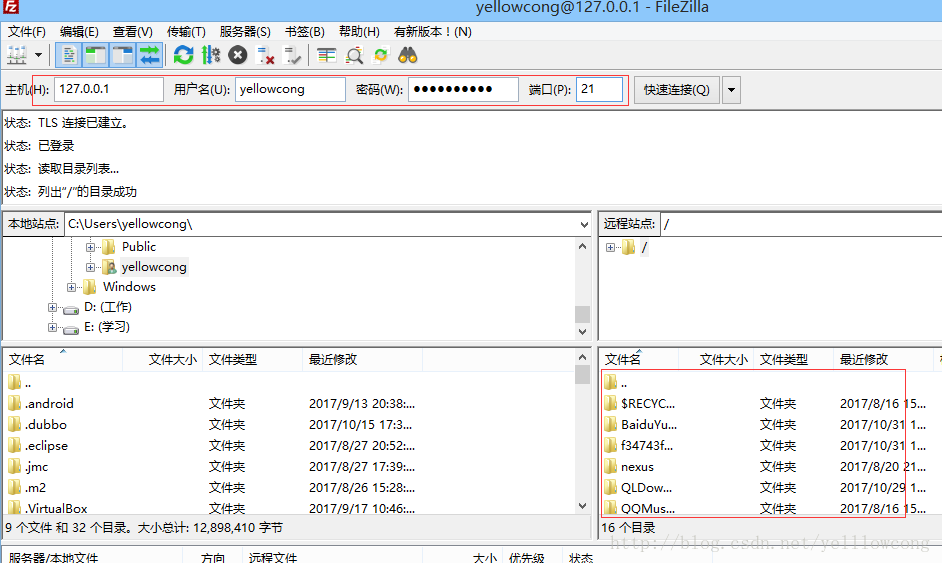The height and width of the screenshot is (563, 942).
Task: Expand the D: (工作) drive node
Action: tap(52, 307)
